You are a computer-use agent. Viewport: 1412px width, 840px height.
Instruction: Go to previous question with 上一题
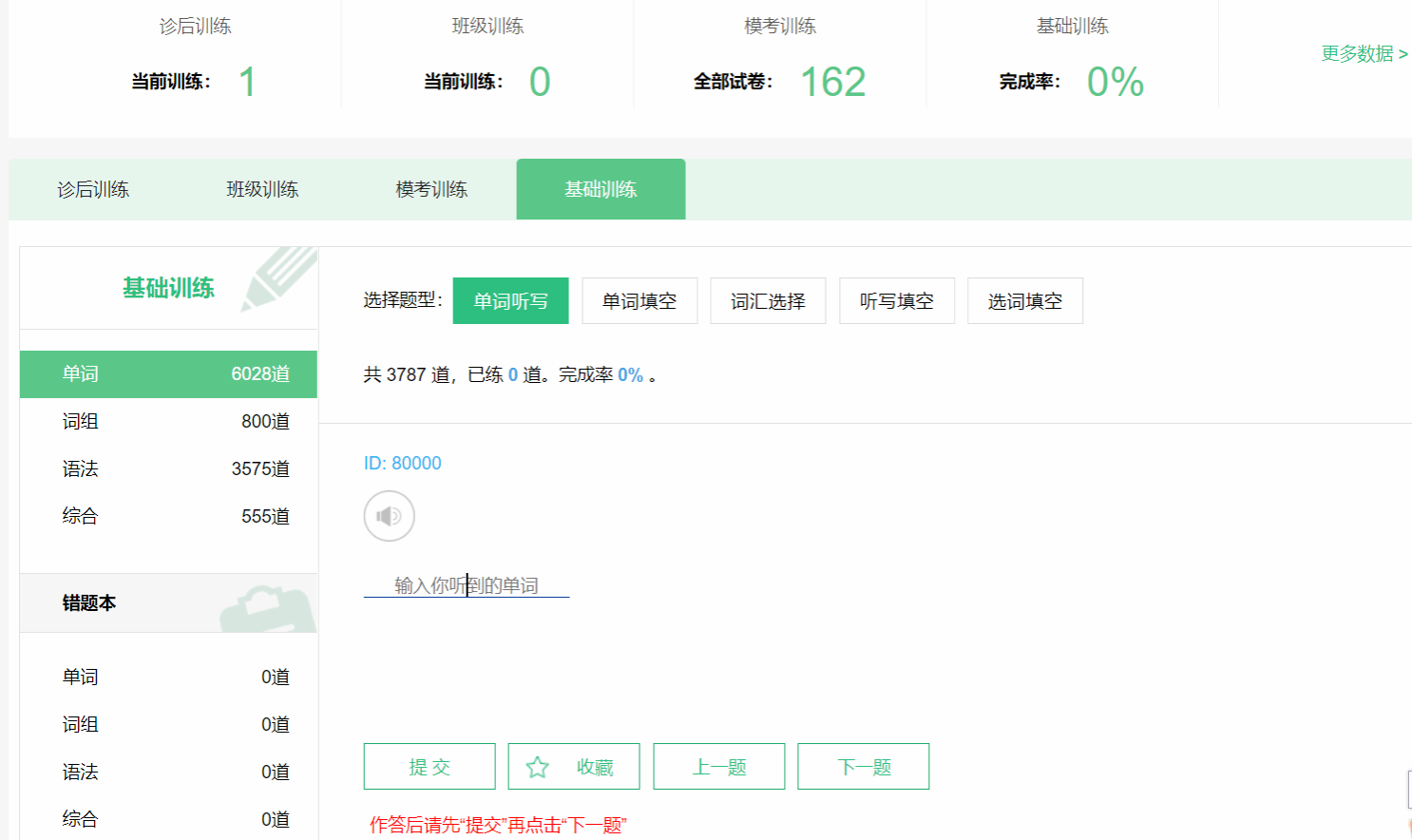click(718, 767)
